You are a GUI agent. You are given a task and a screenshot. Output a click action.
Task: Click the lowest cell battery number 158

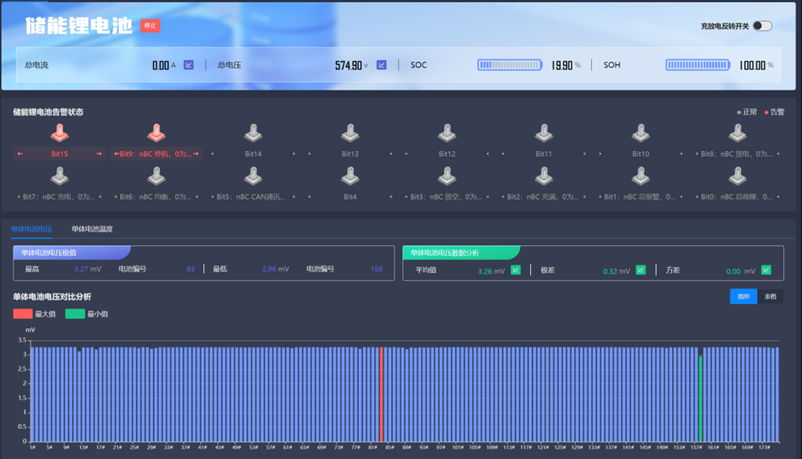(376, 269)
